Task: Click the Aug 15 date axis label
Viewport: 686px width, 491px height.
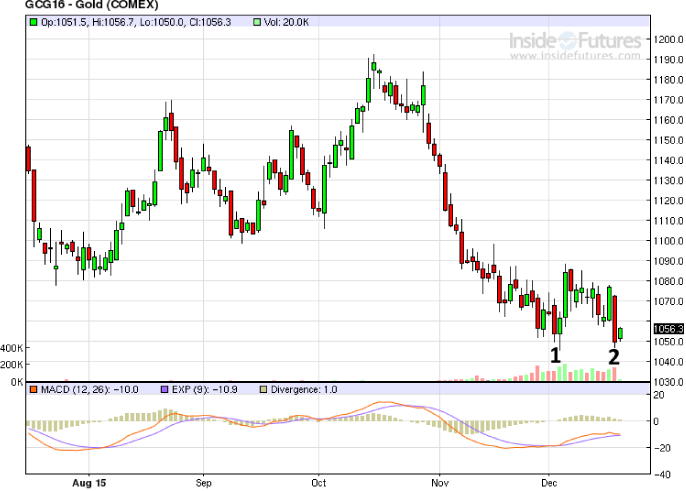Action: pyautogui.click(x=88, y=480)
